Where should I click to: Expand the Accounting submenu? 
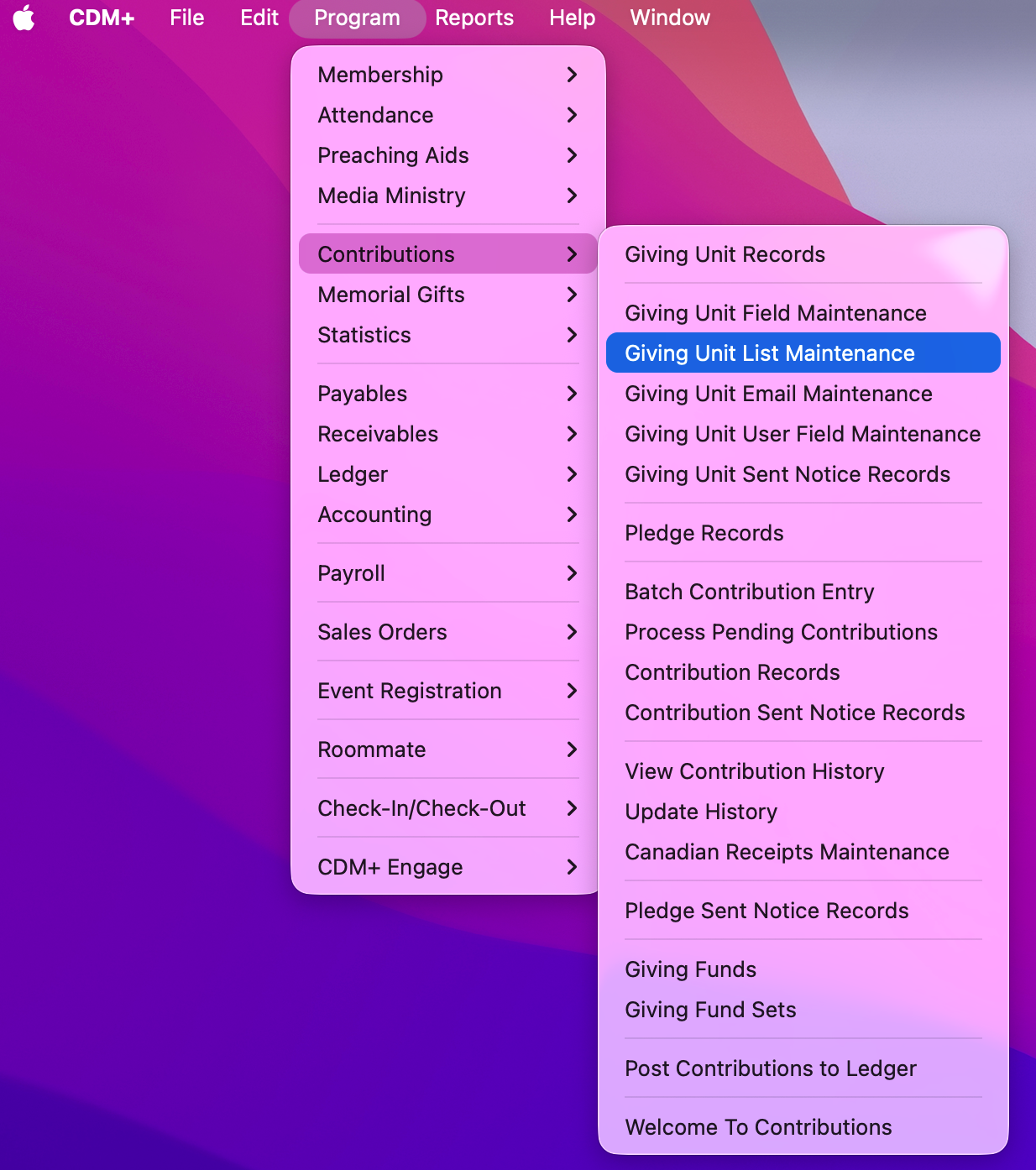(448, 514)
